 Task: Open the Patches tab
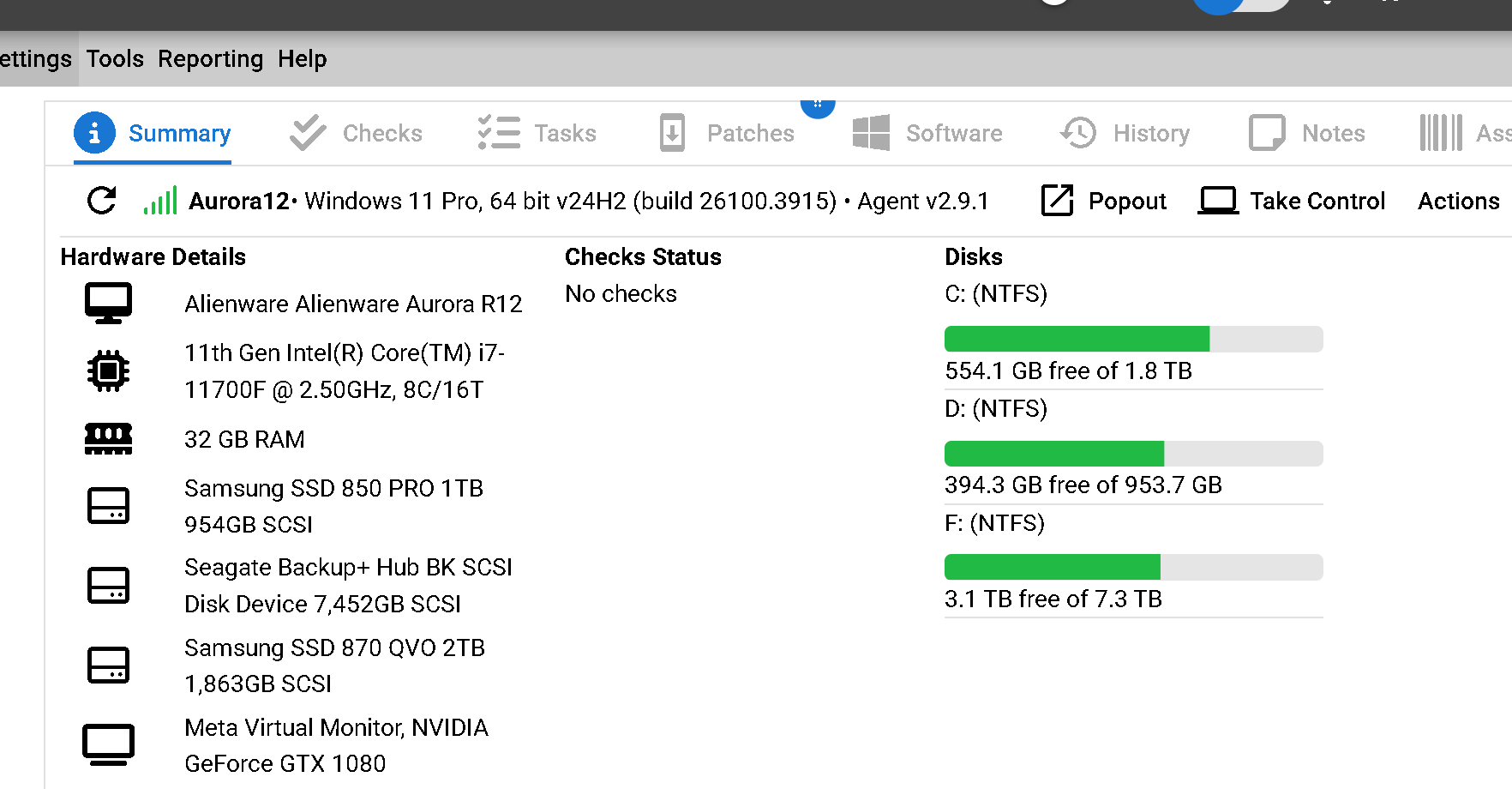727,133
